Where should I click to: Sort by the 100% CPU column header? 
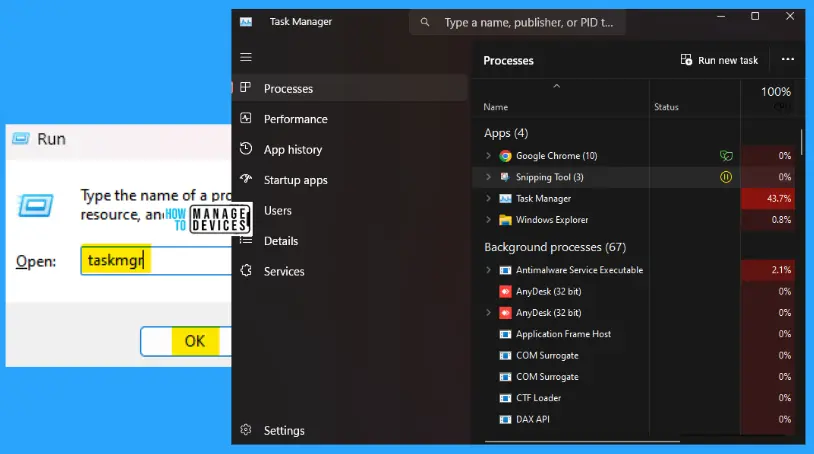[x=776, y=92]
